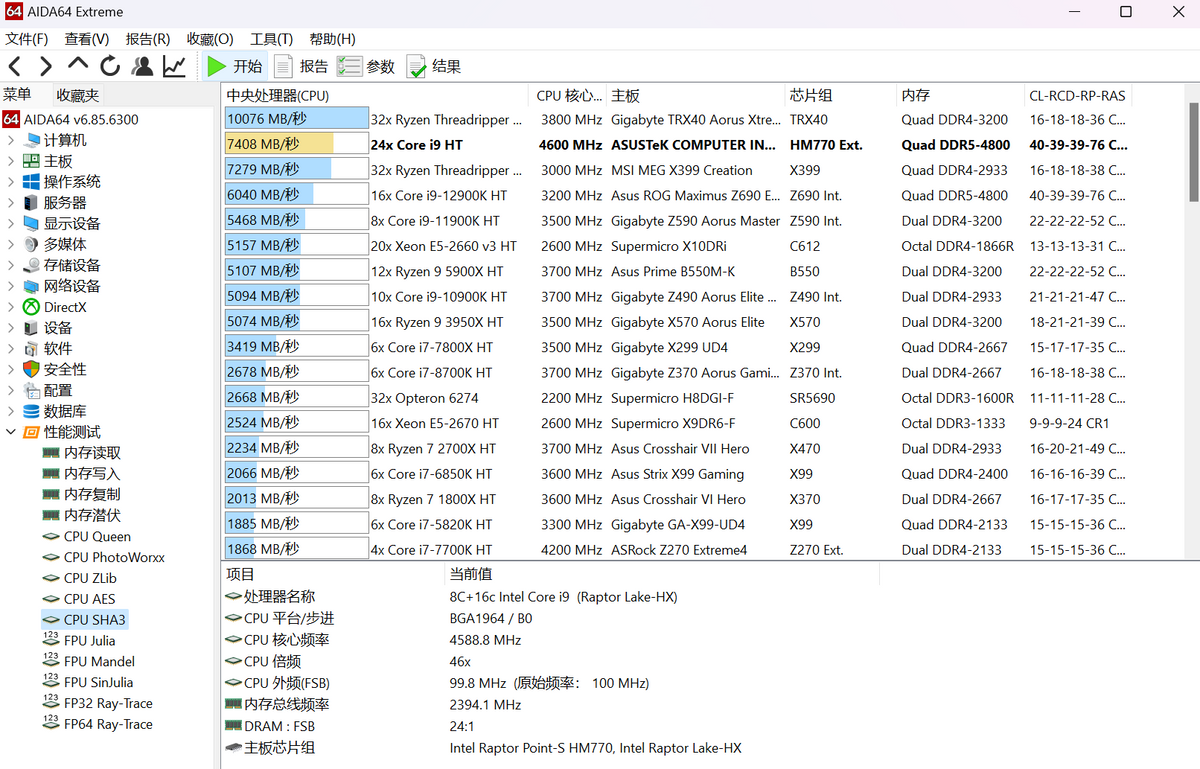Click the Forward navigation arrow
Viewport: 1200px width, 769px height.
click(46, 67)
